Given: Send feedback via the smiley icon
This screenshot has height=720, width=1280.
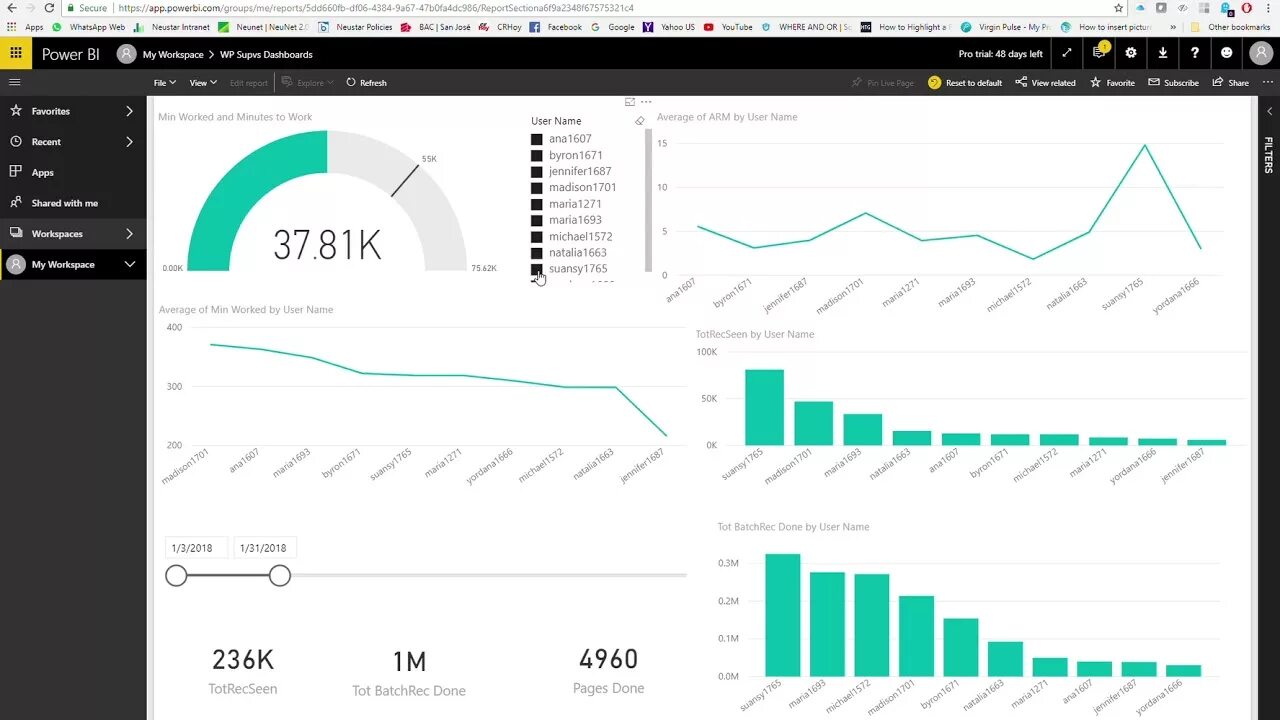Looking at the screenshot, I should [x=1227, y=53].
